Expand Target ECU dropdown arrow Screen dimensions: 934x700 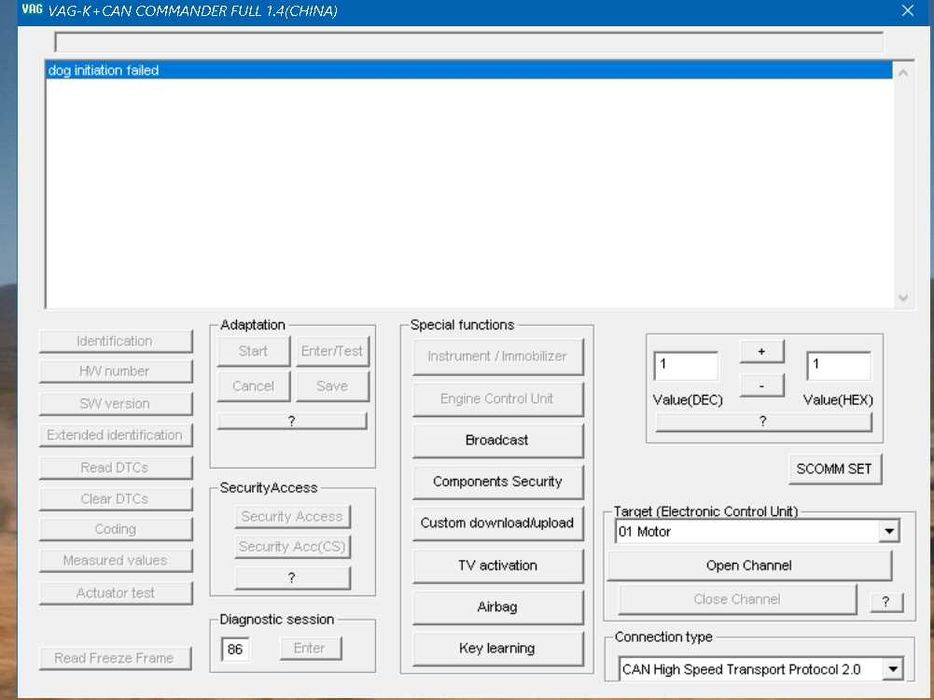889,531
